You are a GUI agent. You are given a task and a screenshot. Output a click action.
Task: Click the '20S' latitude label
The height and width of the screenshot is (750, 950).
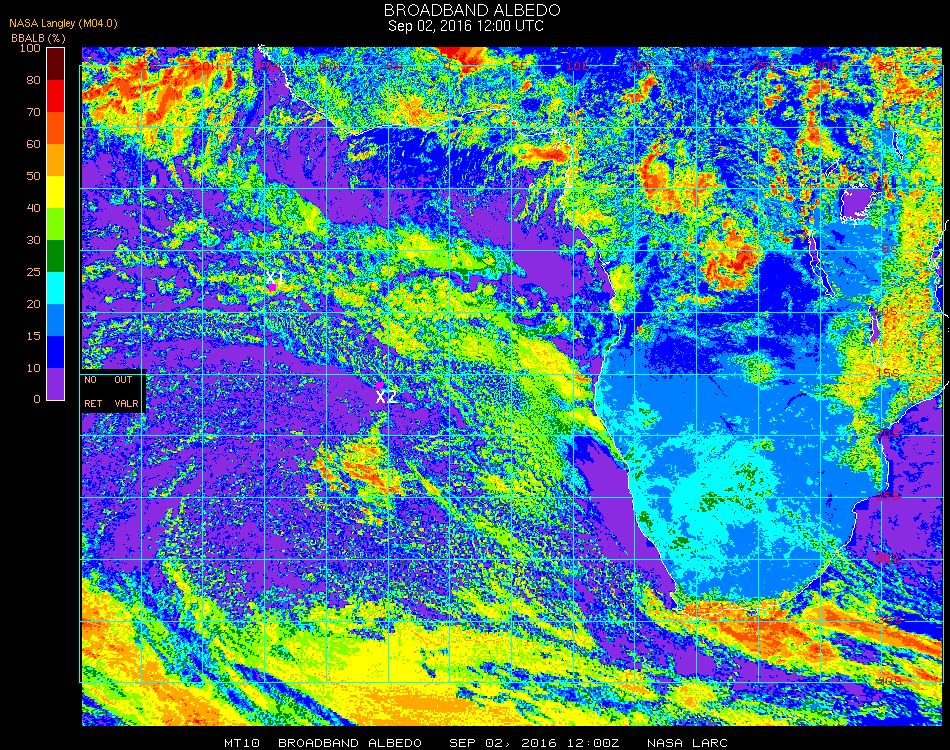pyautogui.click(x=888, y=434)
